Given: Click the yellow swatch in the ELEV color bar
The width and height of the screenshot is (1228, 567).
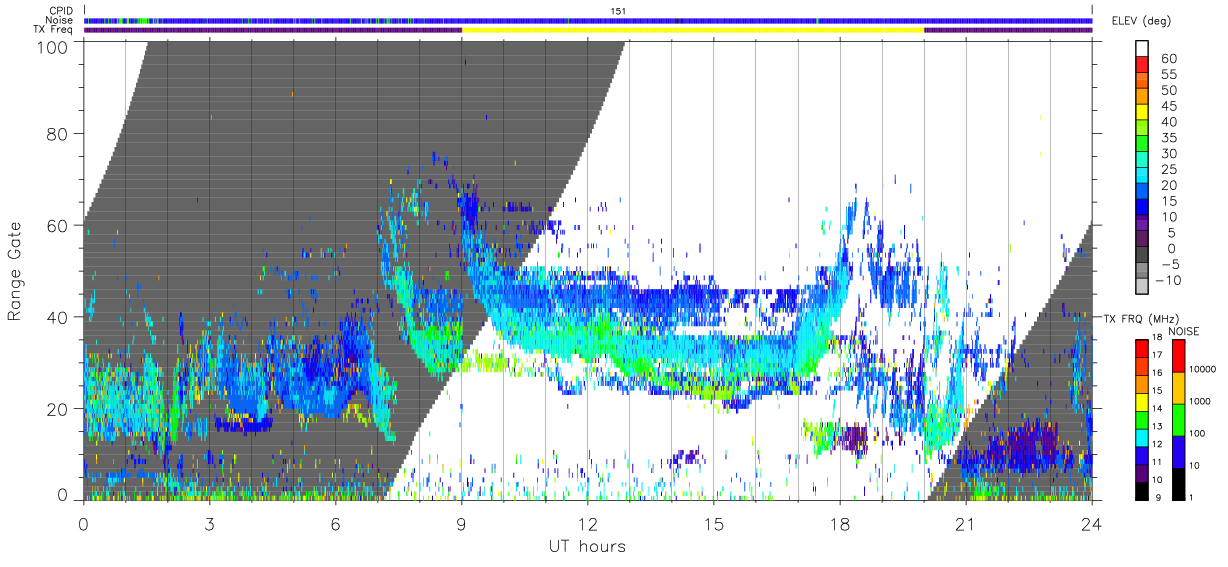Looking at the screenshot, I should [1142, 114].
